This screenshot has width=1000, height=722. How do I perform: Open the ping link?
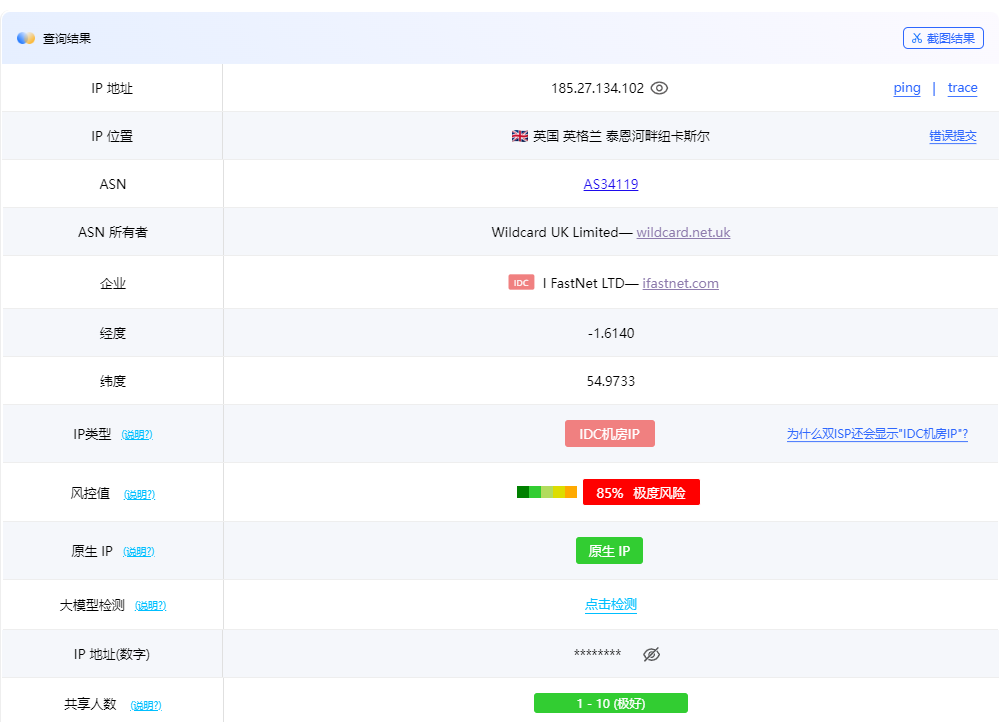pyautogui.click(x=907, y=88)
